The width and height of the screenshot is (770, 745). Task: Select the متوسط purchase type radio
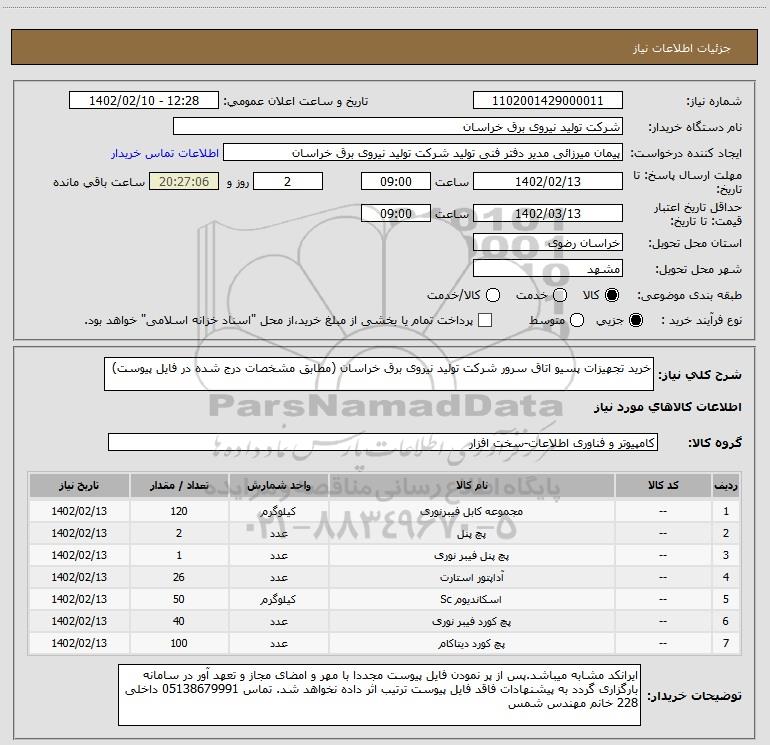(x=577, y=320)
